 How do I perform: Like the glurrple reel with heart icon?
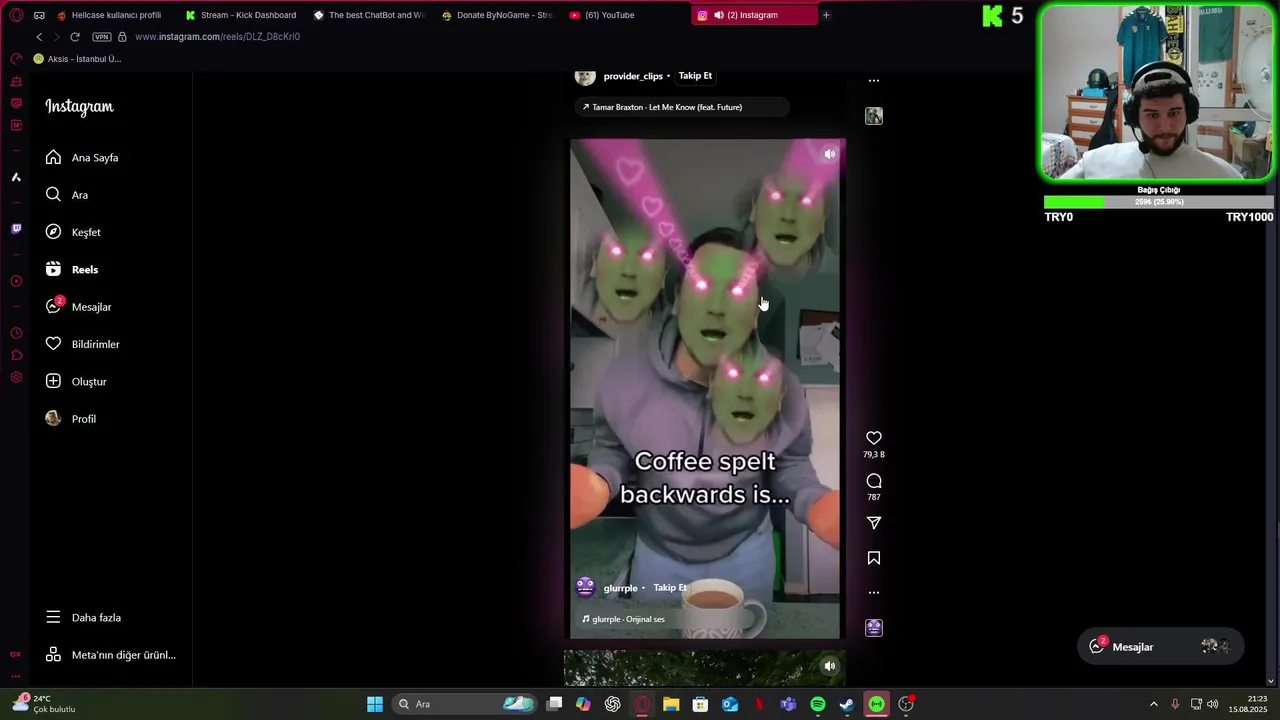coord(874,438)
